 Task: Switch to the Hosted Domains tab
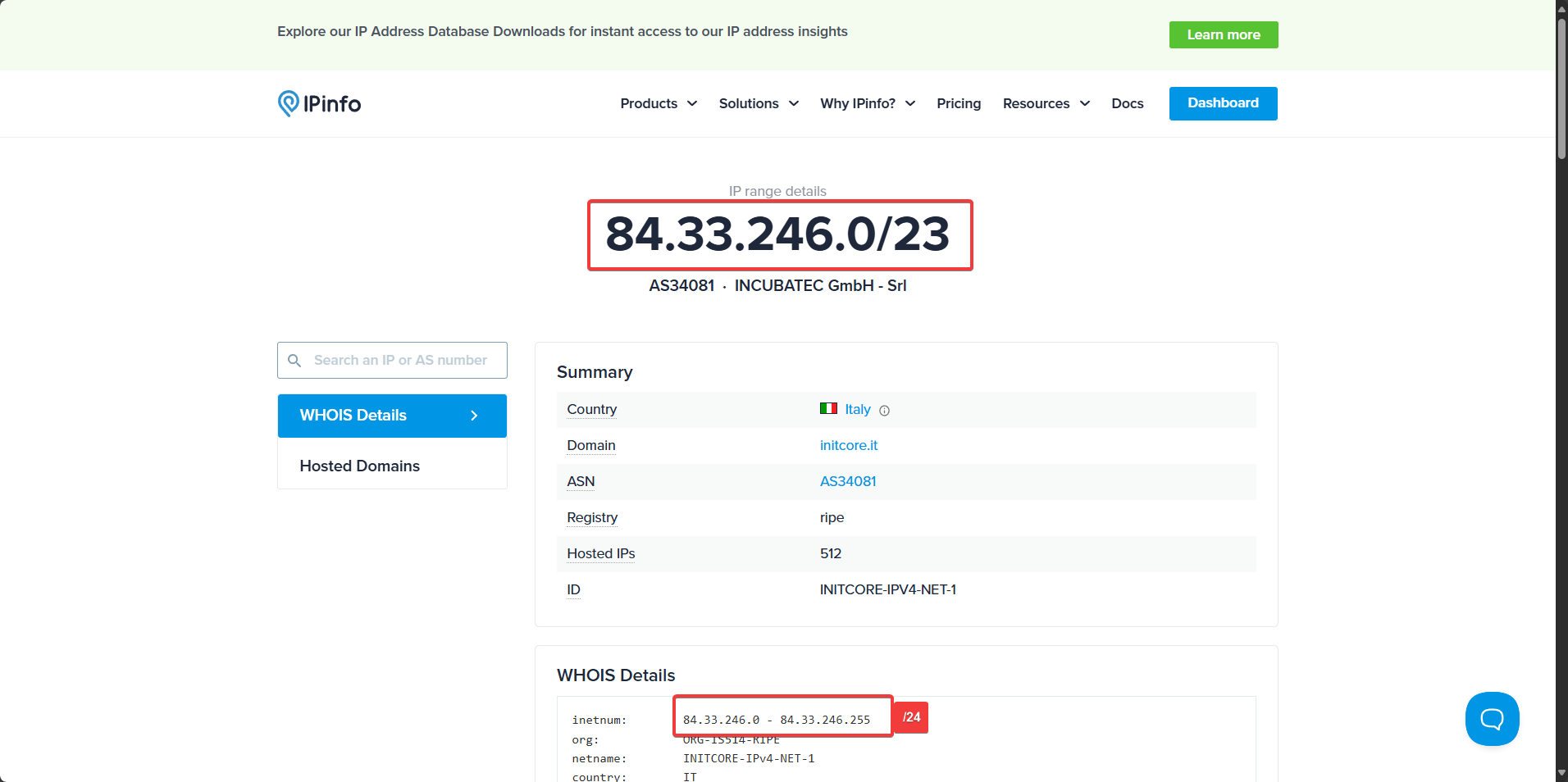tap(359, 466)
